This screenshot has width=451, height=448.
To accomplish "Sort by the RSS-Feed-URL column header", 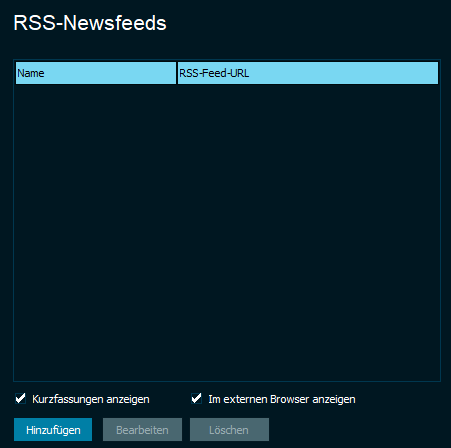I will (308, 73).
